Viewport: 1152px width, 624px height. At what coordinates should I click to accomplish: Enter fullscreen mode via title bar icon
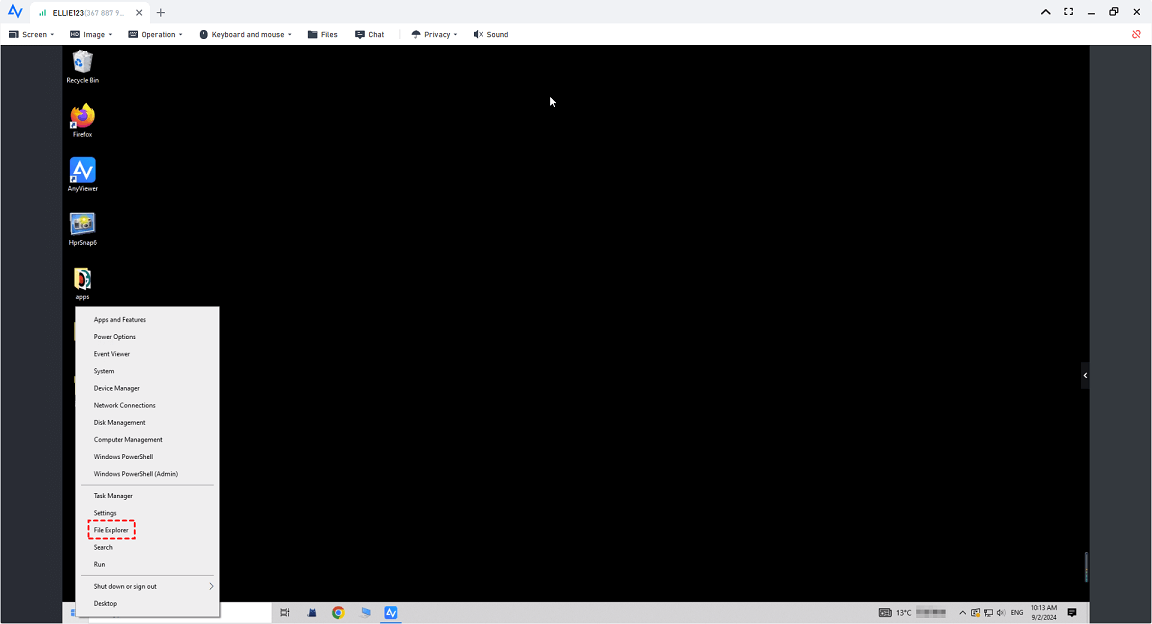pyautogui.click(x=1068, y=12)
